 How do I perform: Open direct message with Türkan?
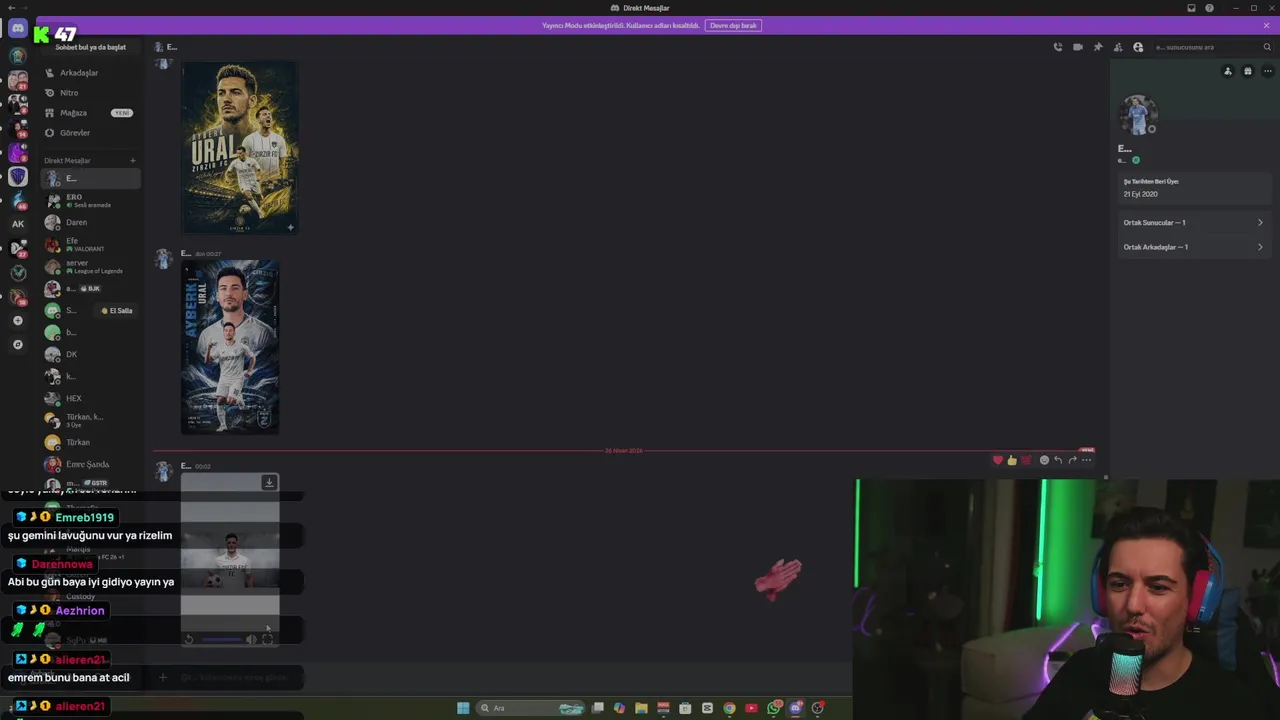click(x=90, y=442)
